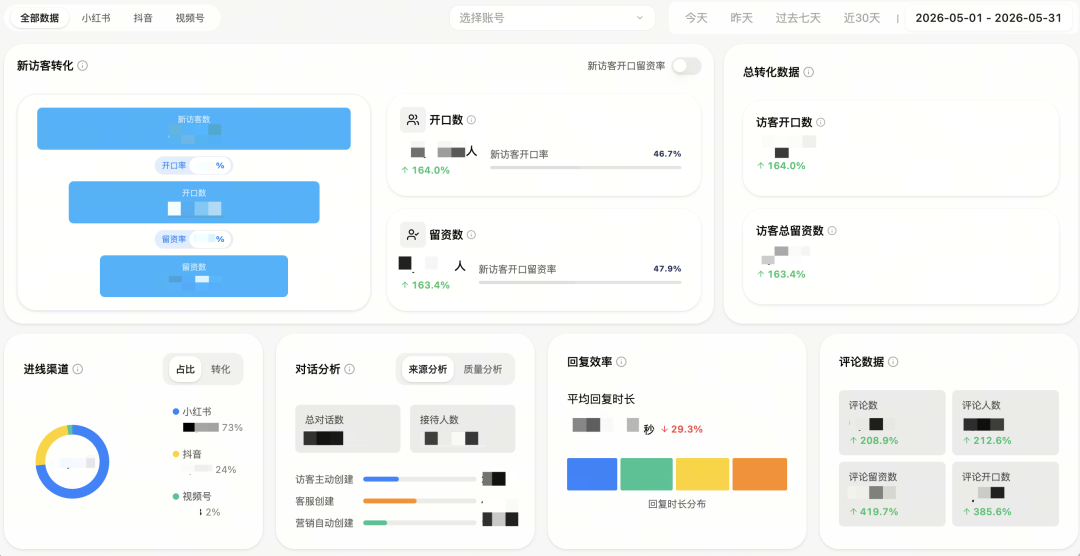Viewport: 1080px width, 556px height.
Task: Click the yellow reply-duration distribution block
Action: click(x=702, y=474)
